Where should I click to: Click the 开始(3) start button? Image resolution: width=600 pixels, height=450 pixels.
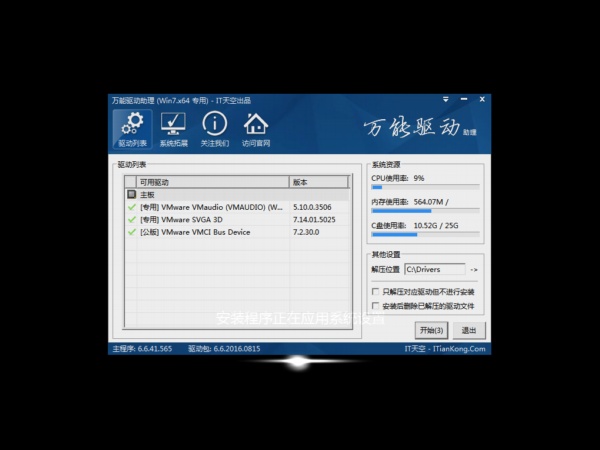(x=431, y=330)
